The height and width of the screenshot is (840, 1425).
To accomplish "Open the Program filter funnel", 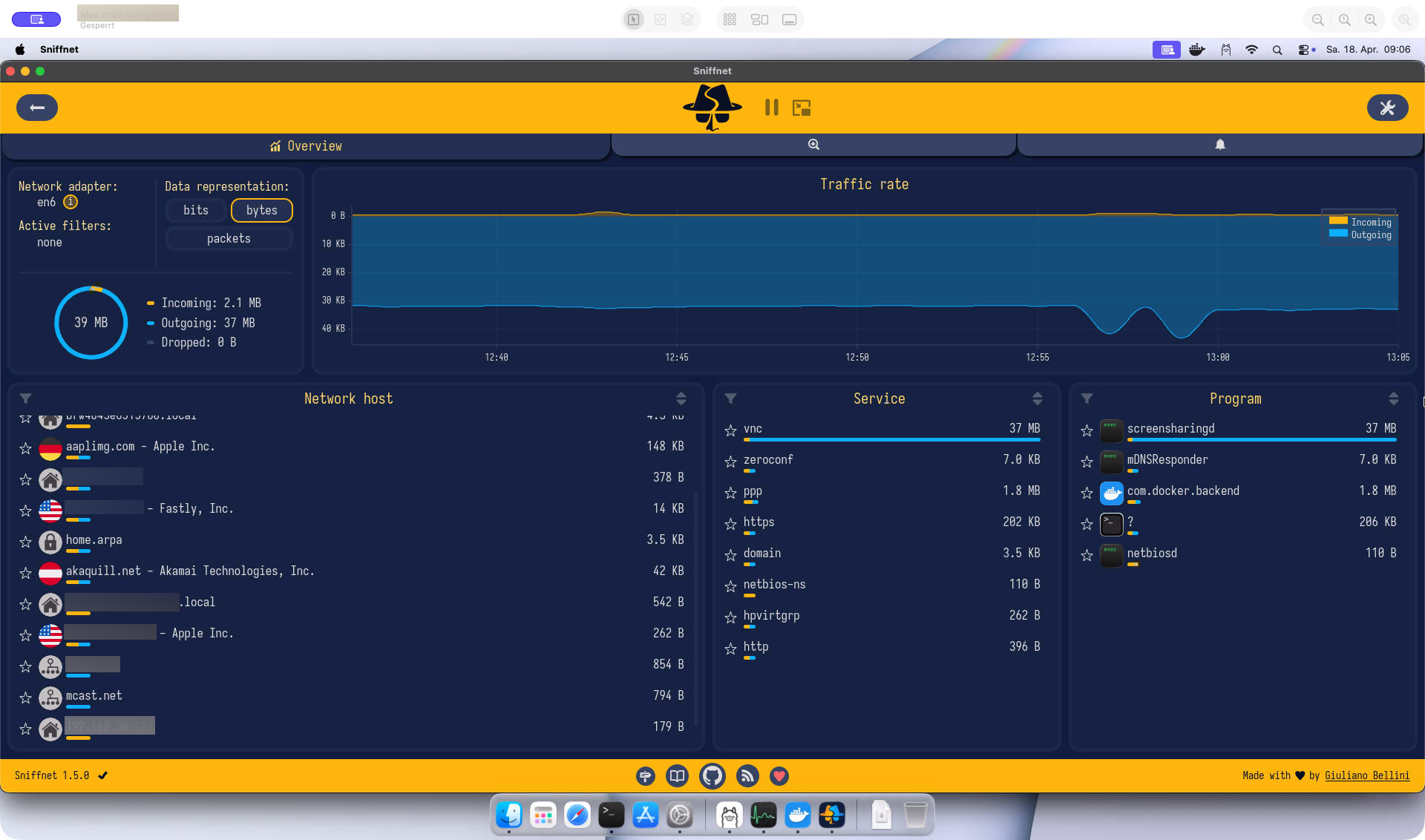I will click(1087, 398).
